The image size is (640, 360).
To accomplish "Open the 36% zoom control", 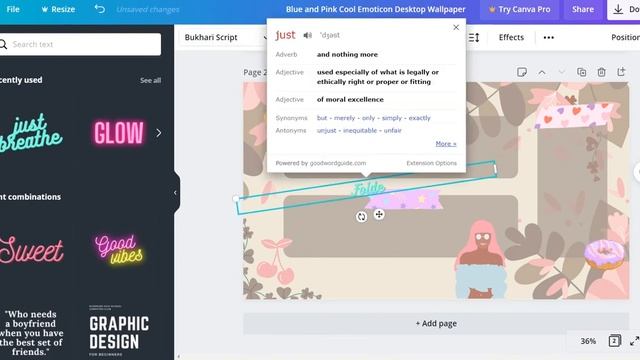I will pyautogui.click(x=588, y=341).
